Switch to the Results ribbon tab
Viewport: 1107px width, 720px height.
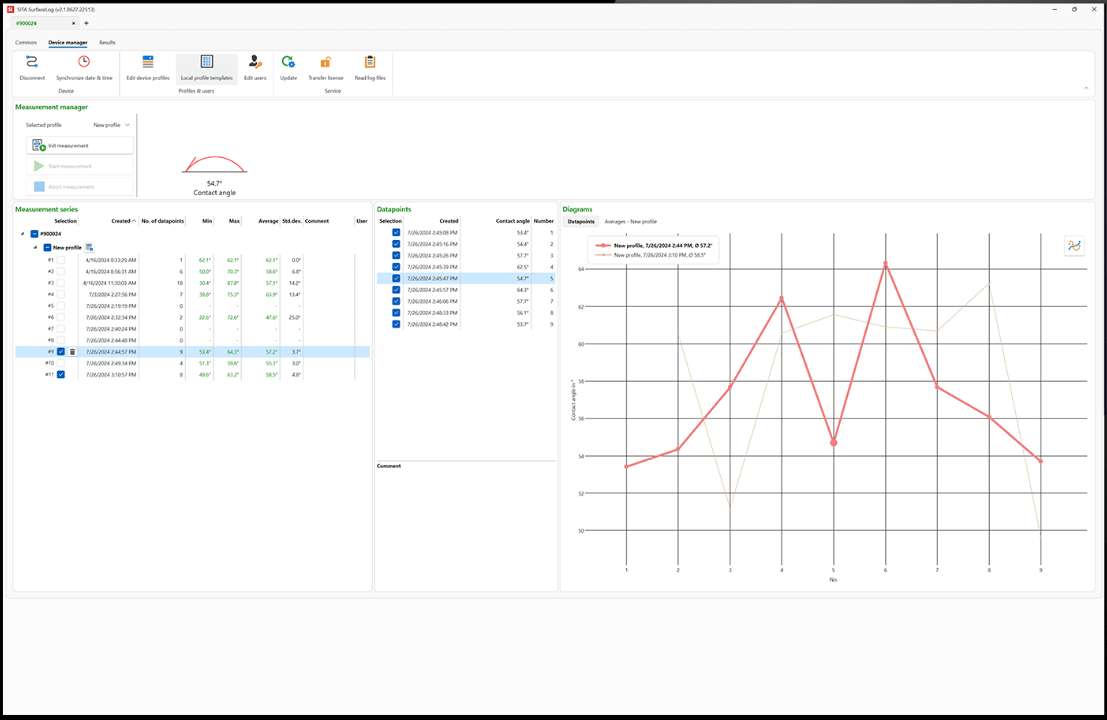[x=107, y=43]
